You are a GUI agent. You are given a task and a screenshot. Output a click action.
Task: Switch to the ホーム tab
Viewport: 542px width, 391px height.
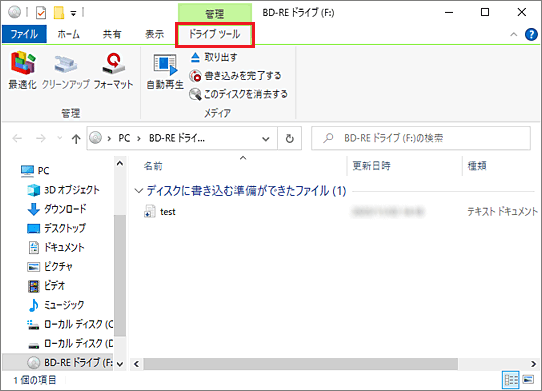point(68,34)
